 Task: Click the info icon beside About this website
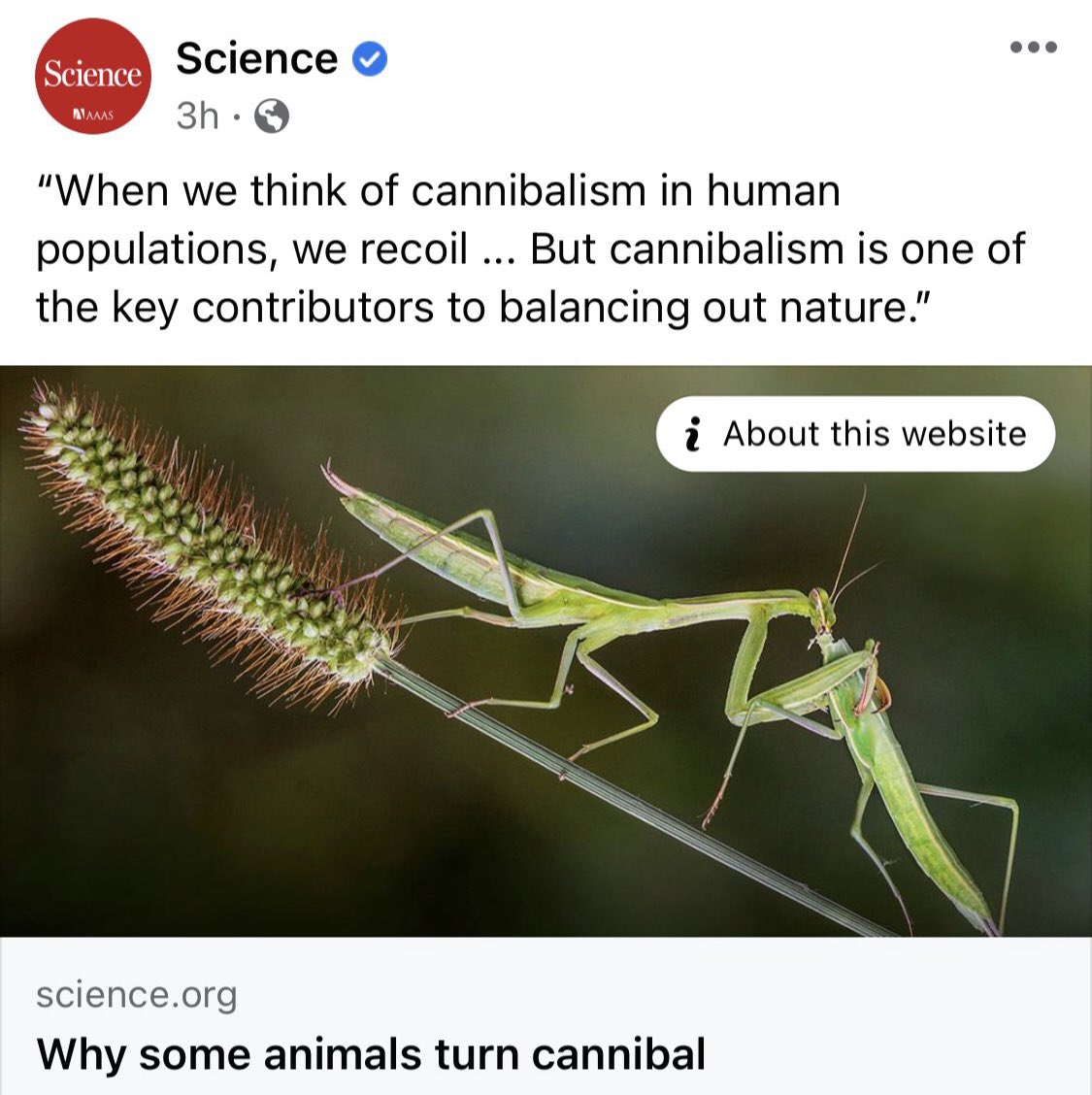692,434
